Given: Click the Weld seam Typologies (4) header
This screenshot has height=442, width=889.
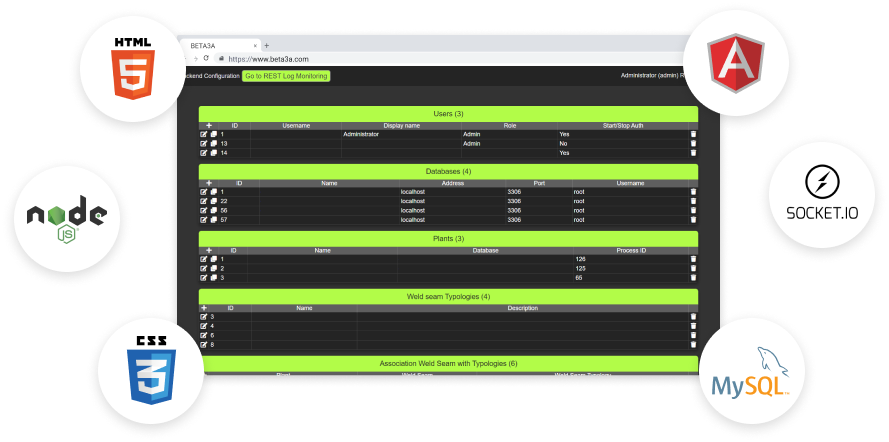Looking at the screenshot, I should (x=448, y=296).
